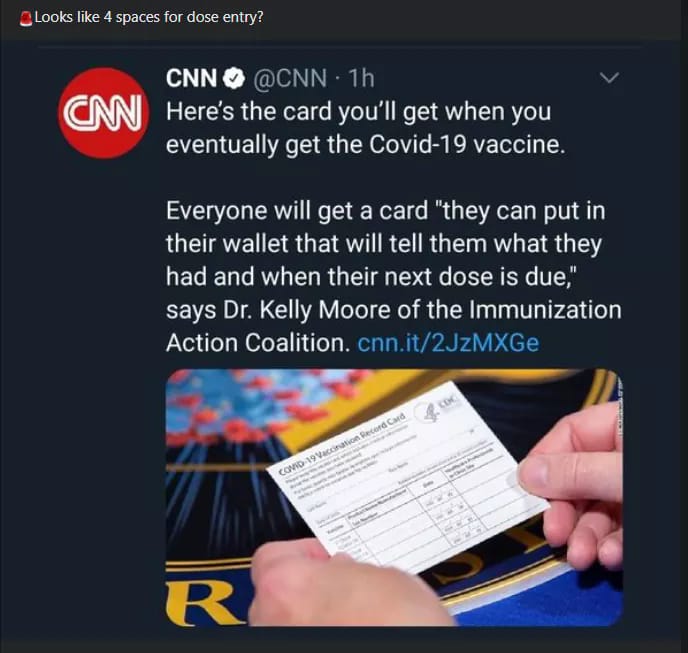Image resolution: width=688 pixels, height=653 pixels.
Task: Open the vaccination card photo attachment
Action: [394, 498]
